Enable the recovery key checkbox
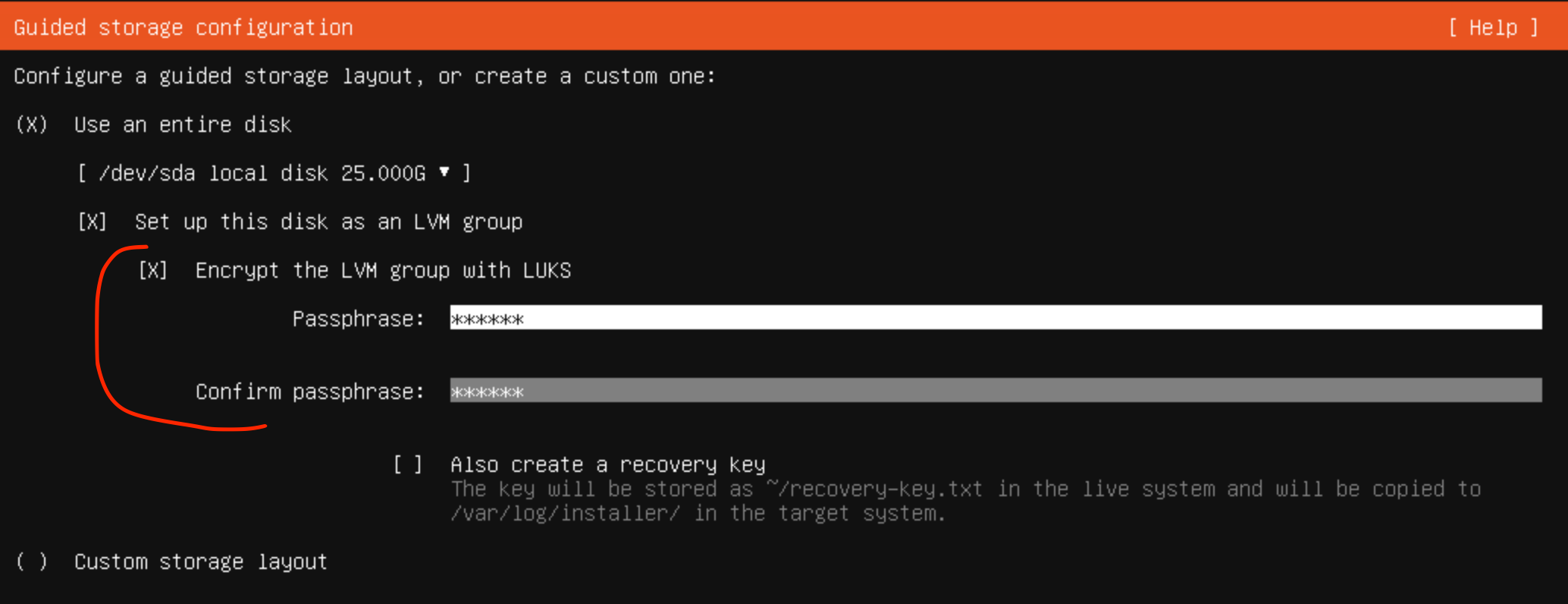 pyautogui.click(x=408, y=464)
